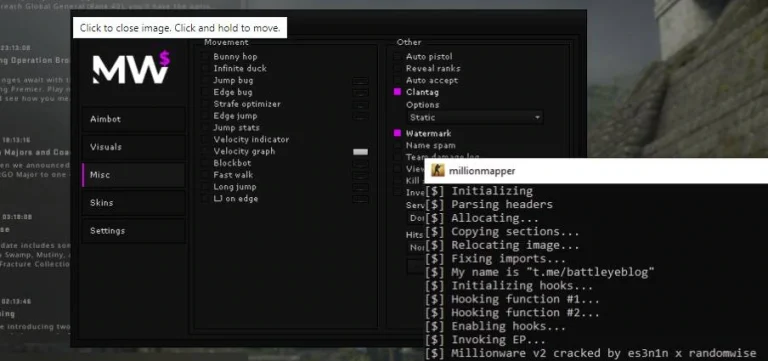Screen dimensions: 768x361
Task: Click the Strafe optimizer keybind box
Action: click(x=360, y=104)
